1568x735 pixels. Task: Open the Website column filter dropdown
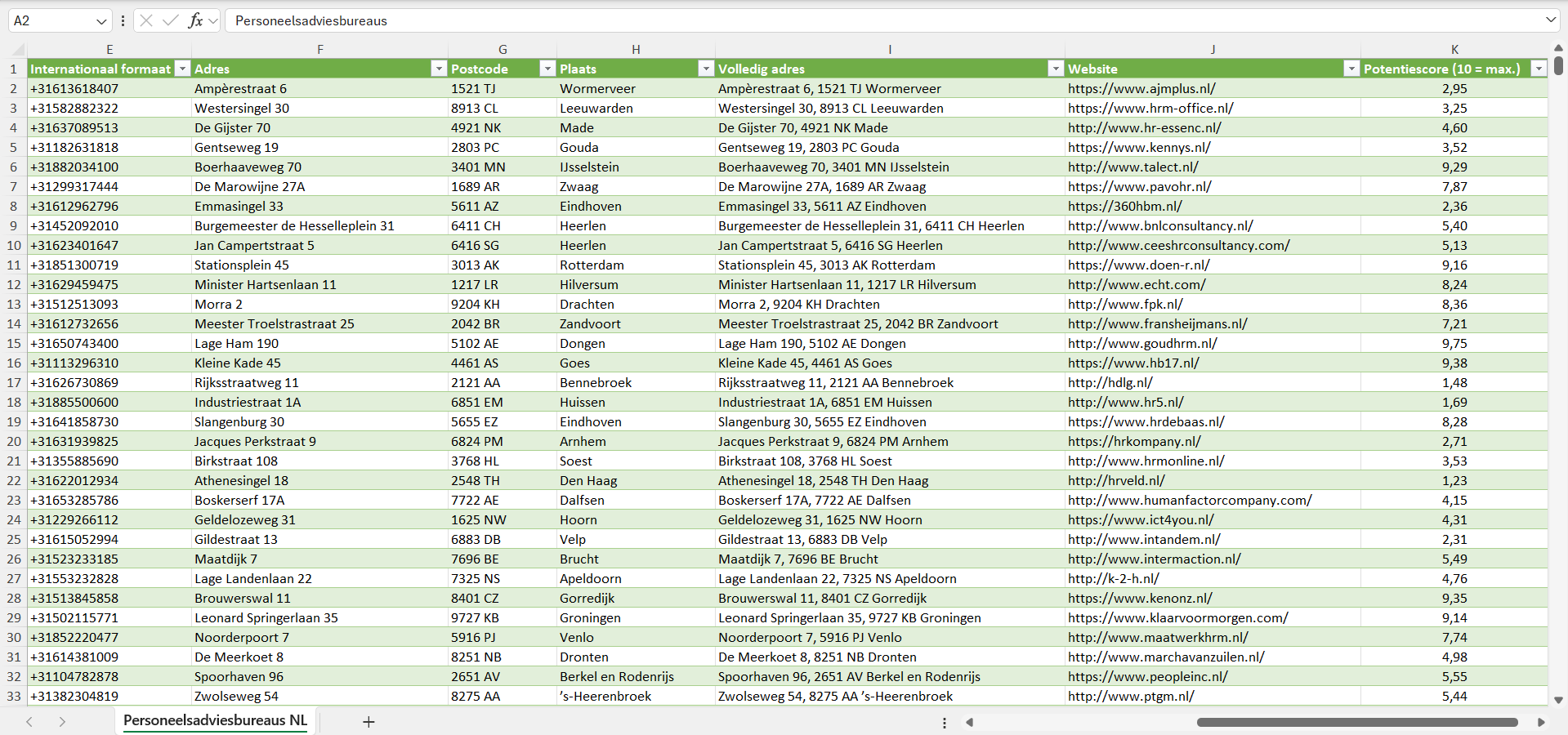[x=1351, y=69]
